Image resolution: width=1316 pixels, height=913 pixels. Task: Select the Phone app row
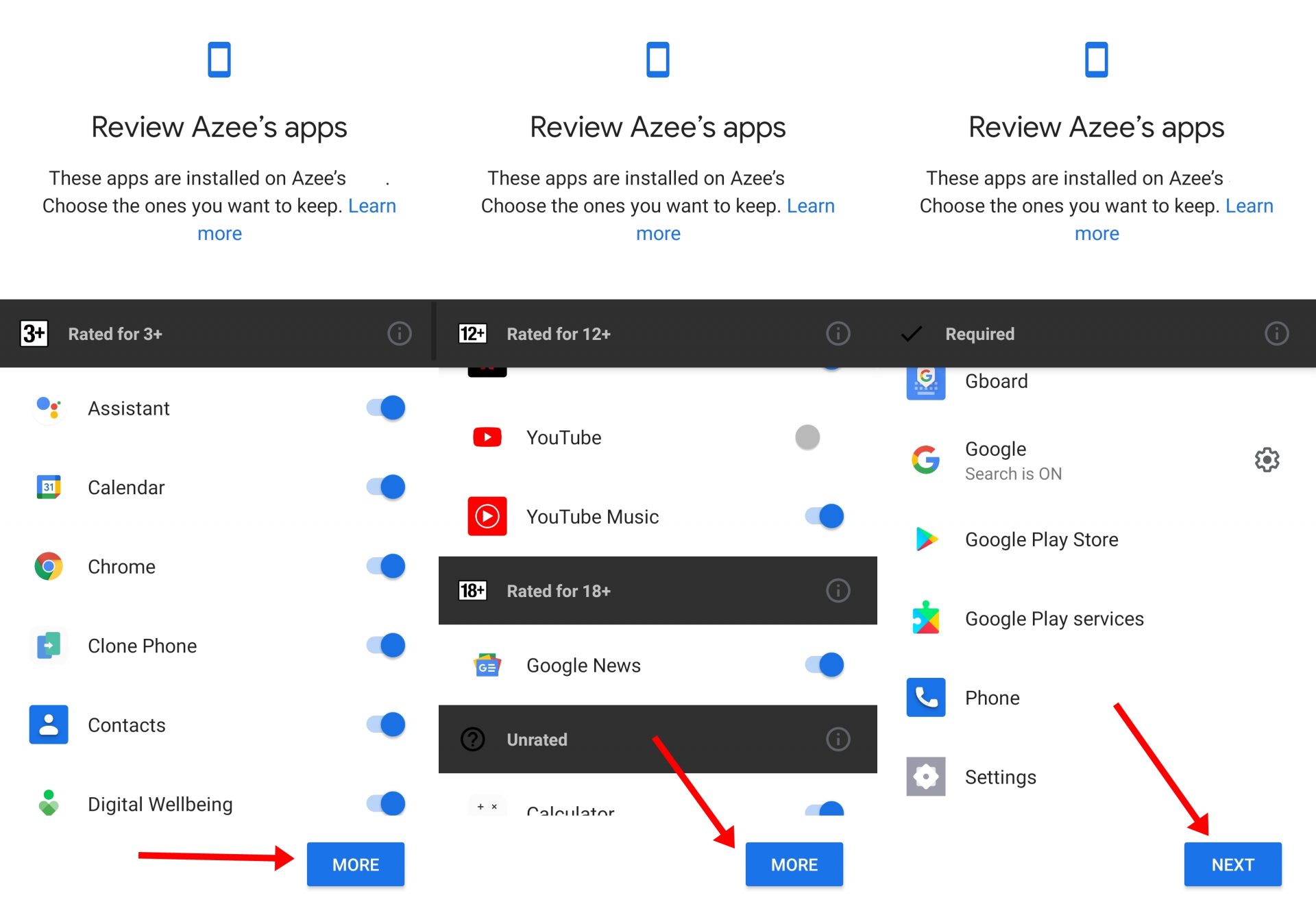992,698
